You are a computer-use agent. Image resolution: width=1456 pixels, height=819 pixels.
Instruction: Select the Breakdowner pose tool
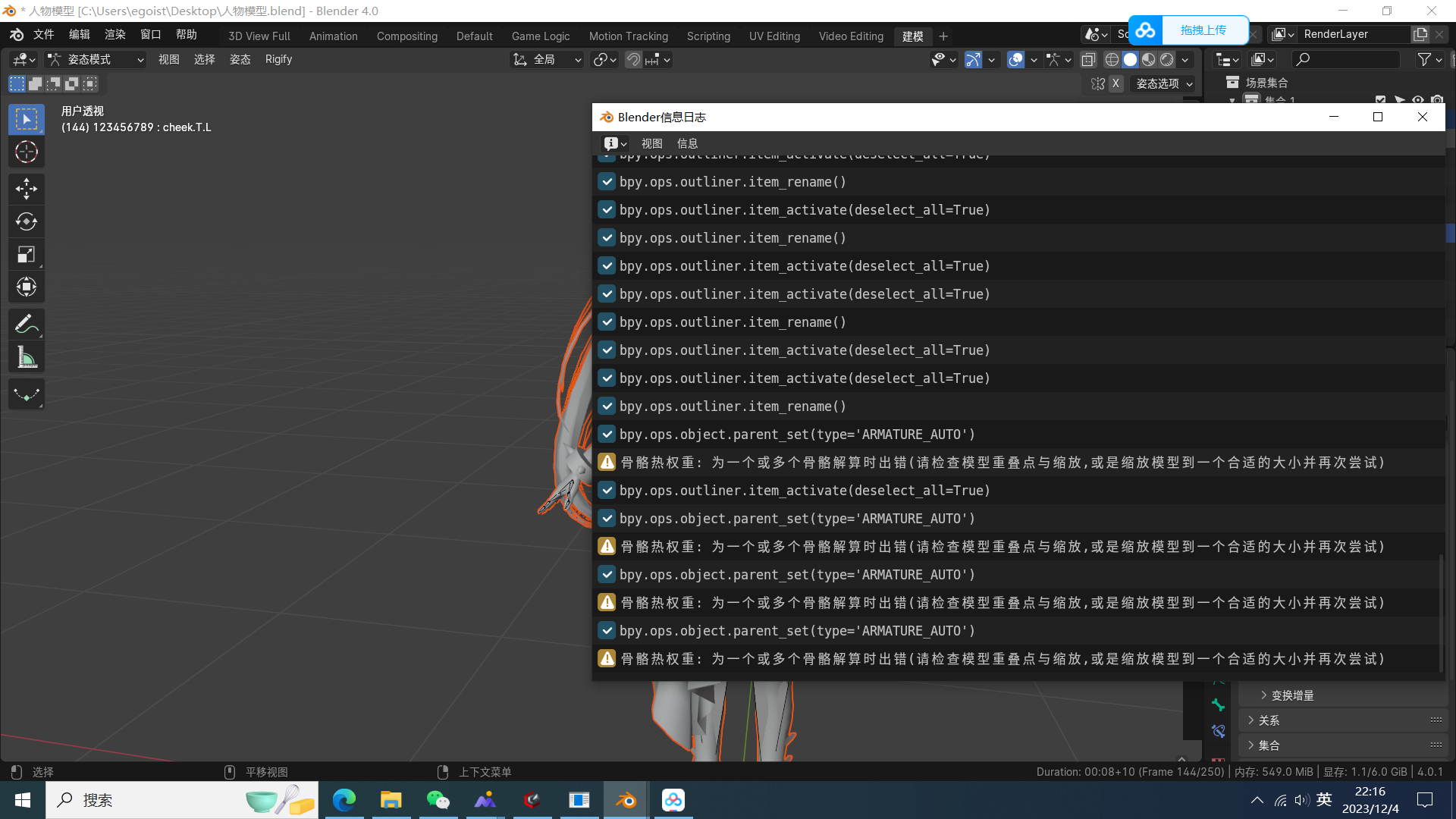pos(27,394)
